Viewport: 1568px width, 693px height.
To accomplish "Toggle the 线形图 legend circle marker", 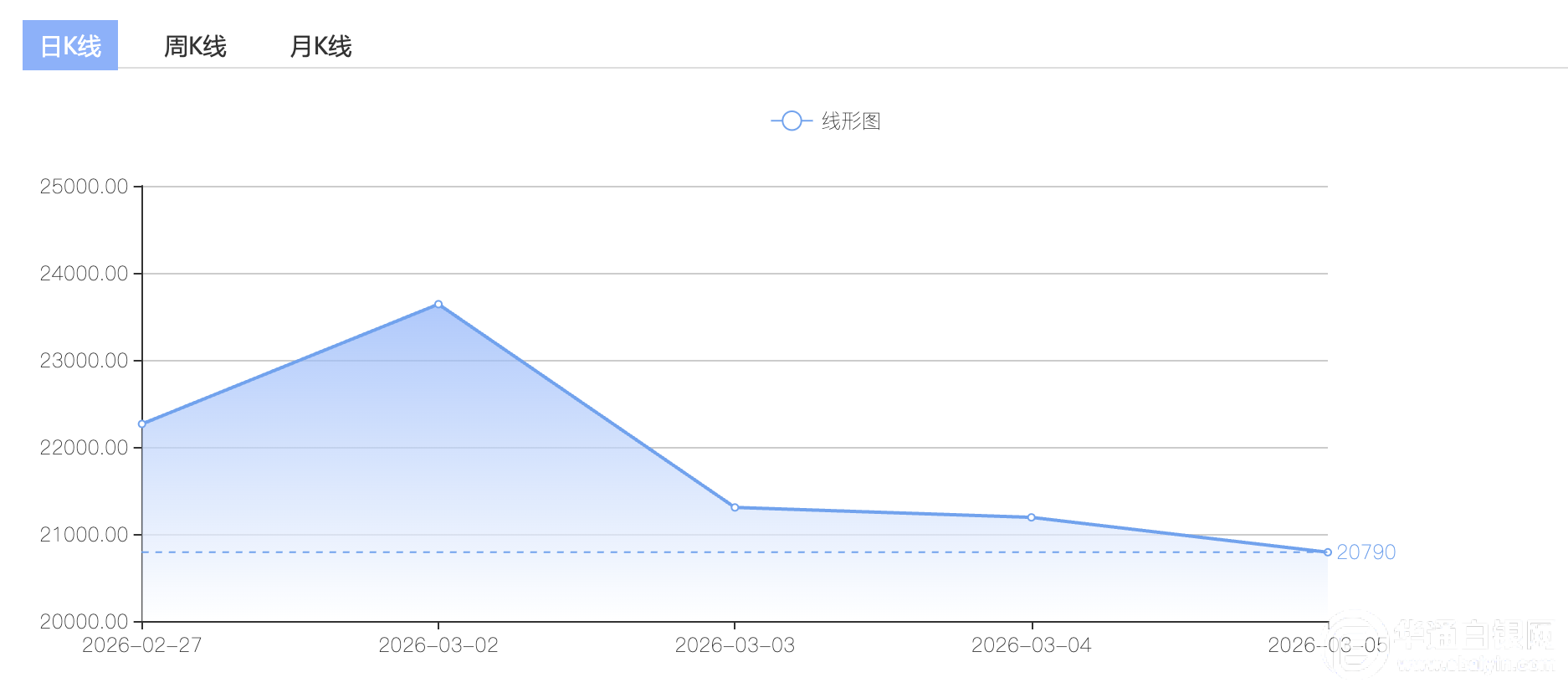I will 792,121.
